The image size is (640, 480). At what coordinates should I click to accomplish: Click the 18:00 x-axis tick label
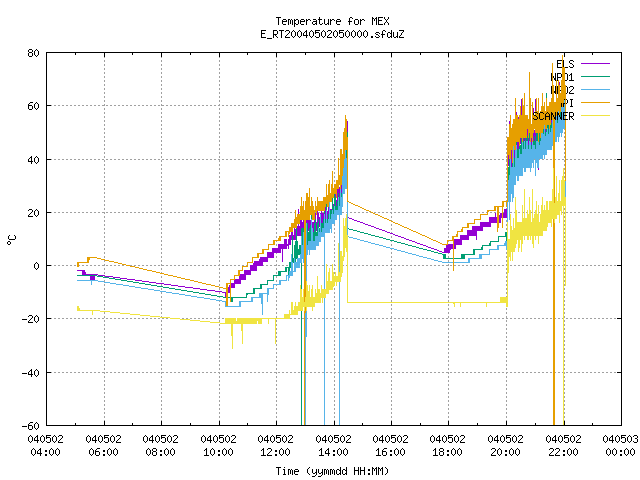pos(448,452)
